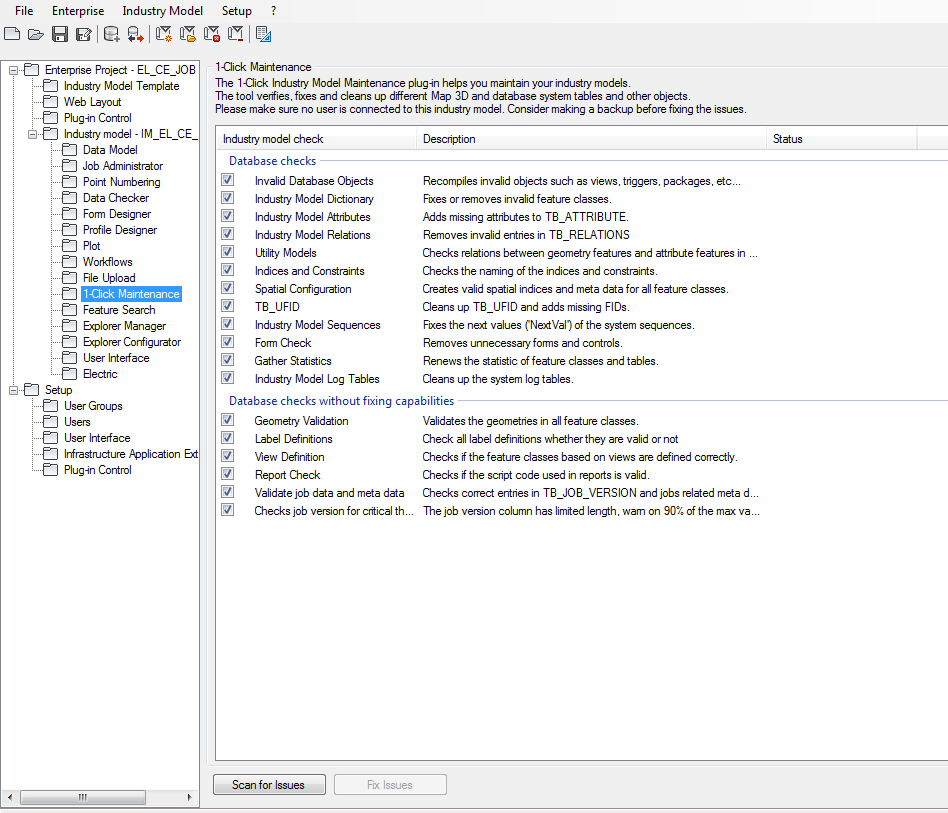The height and width of the screenshot is (813, 948).
Task: Uncheck the Geometry Validation option
Action: [227, 421]
